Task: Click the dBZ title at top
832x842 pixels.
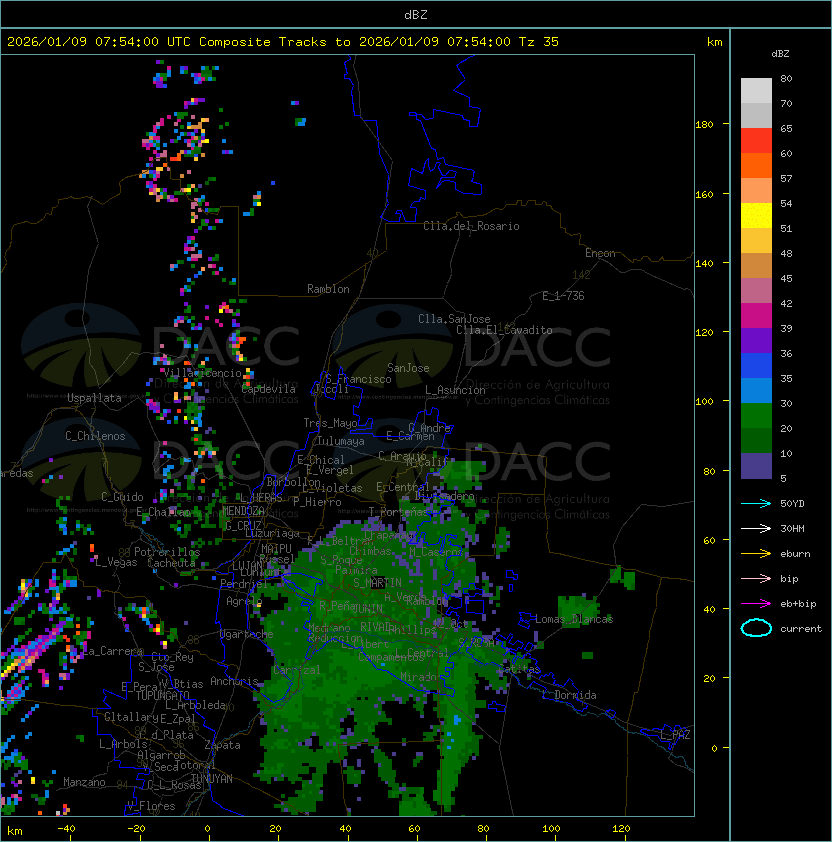Action: tap(416, 14)
